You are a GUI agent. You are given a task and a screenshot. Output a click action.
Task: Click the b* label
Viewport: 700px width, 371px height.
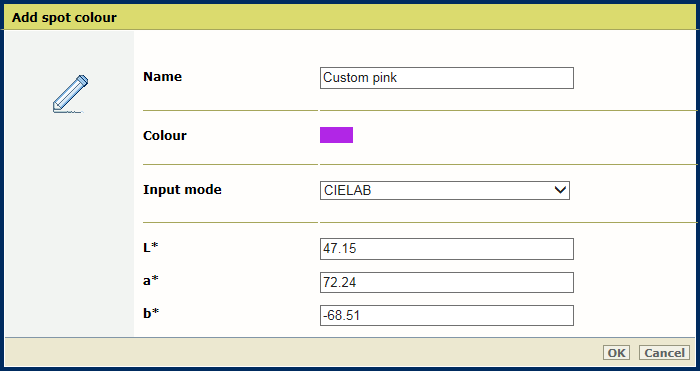click(151, 313)
